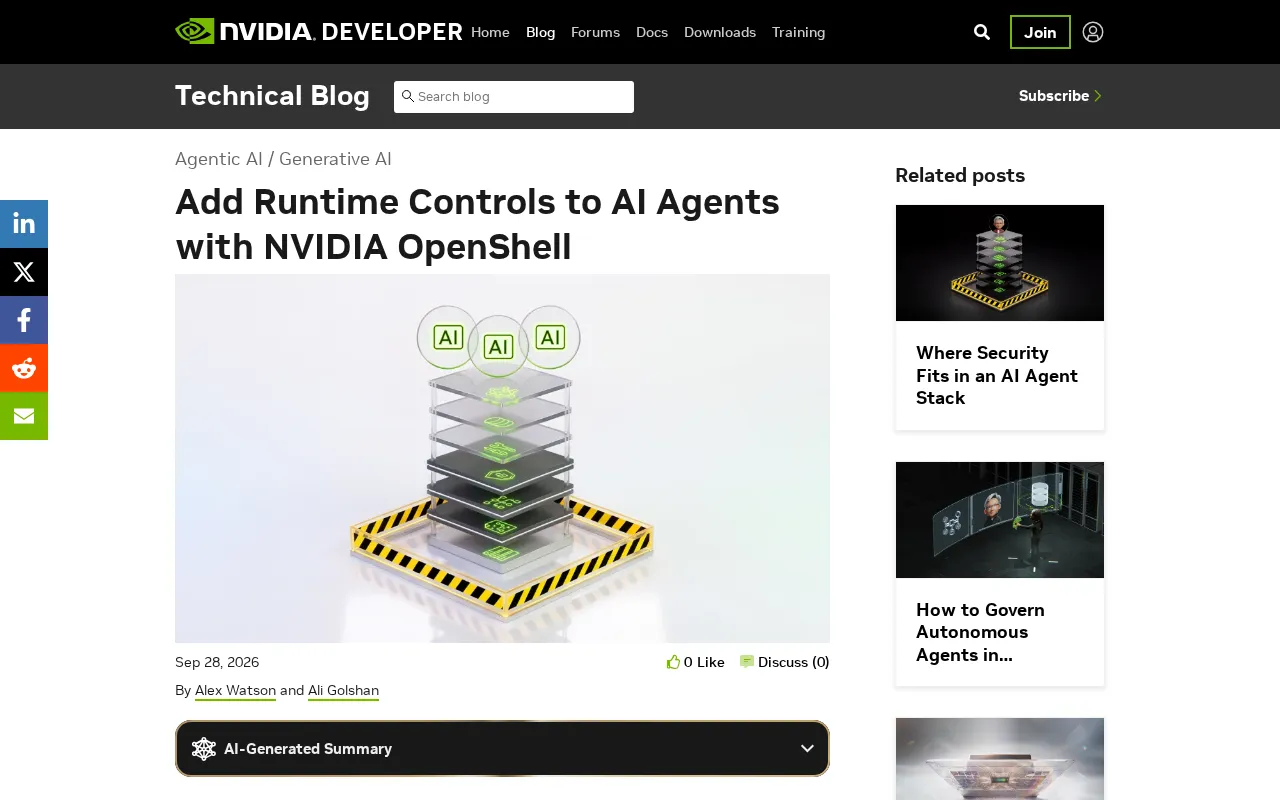1280x800 pixels.
Task: Open search with the magnifier icon in header
Action: pos(982,32)
